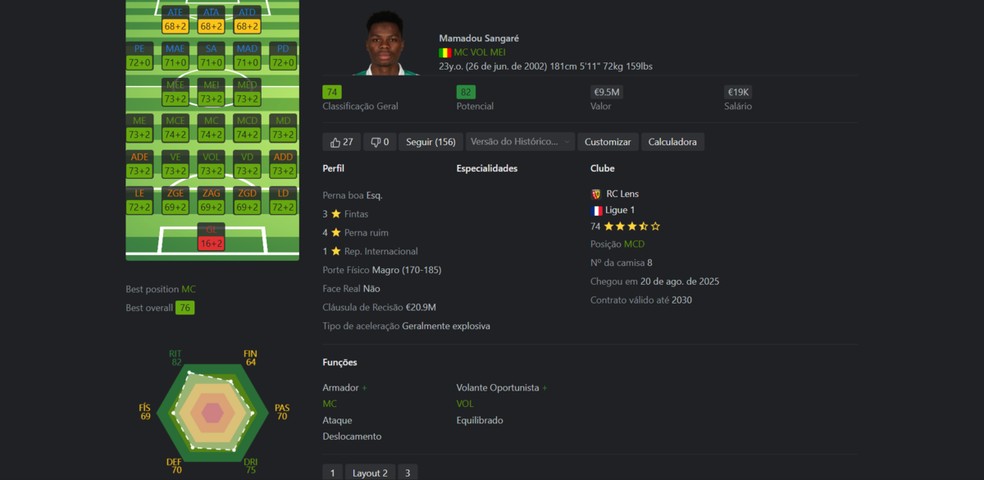Viewport: 984px width, 480px height.
Task: Click the Seguir (156) button
Action: coord(430,142)
